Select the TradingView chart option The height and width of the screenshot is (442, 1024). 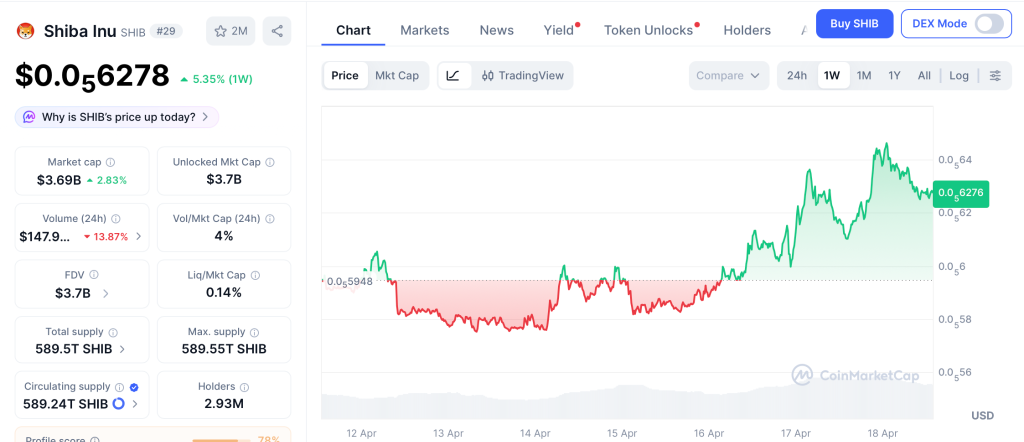tap(523, 75)
